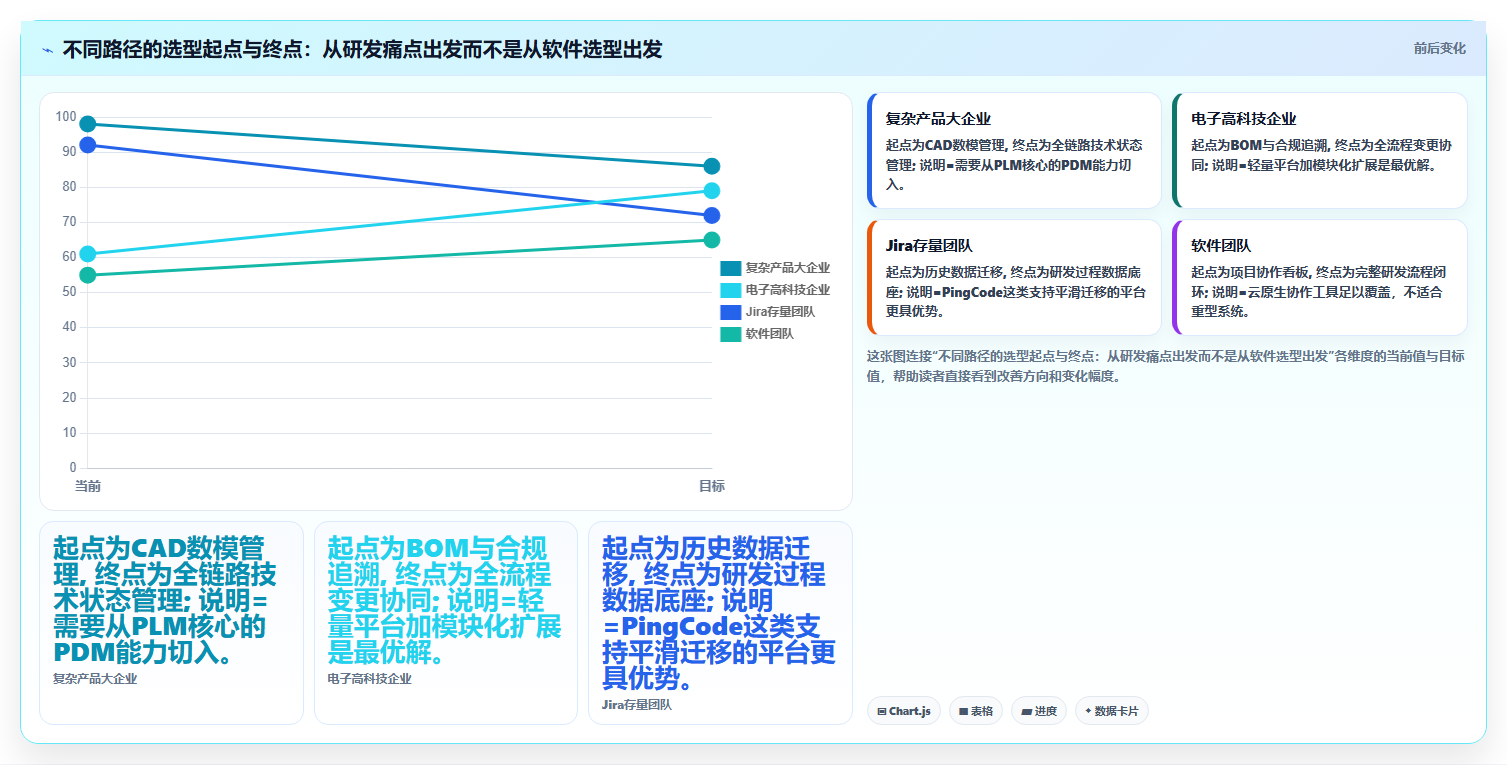Click 复杂产品大企业 target data point at 86
The height and width of the screenshot is (765, 1507).
tap(712, 166)
